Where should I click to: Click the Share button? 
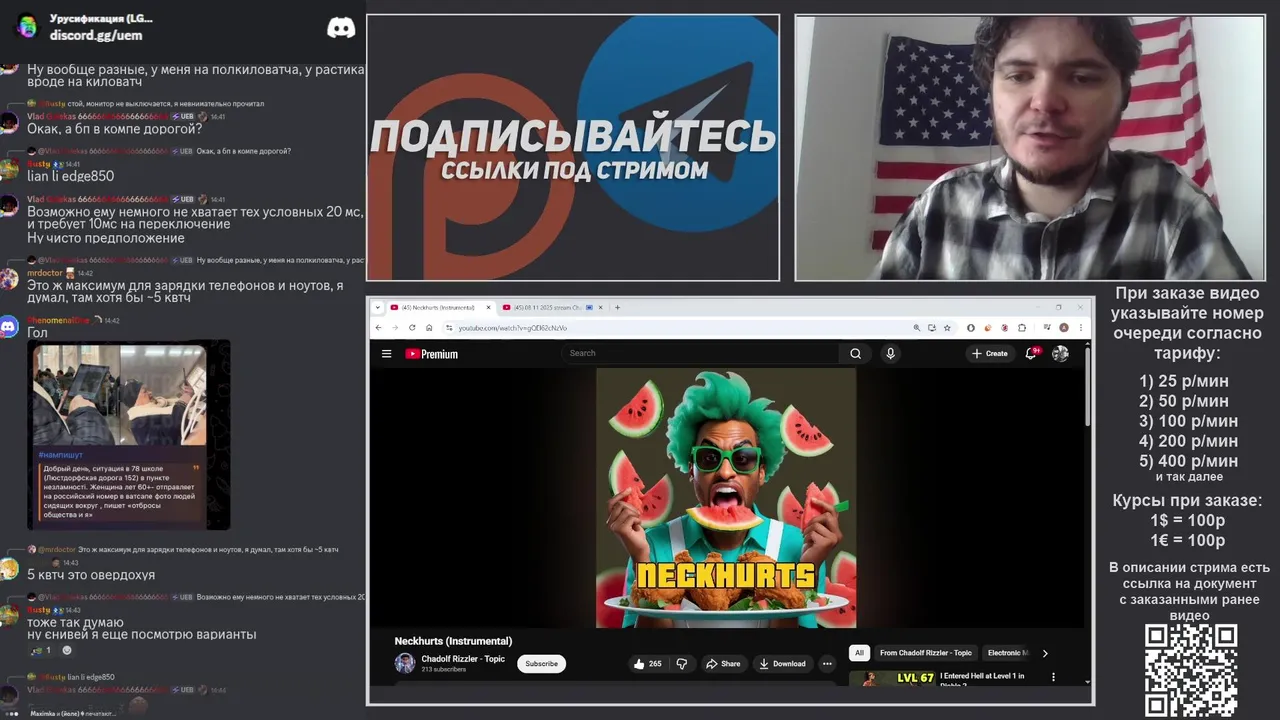click(x=723, y=664)
